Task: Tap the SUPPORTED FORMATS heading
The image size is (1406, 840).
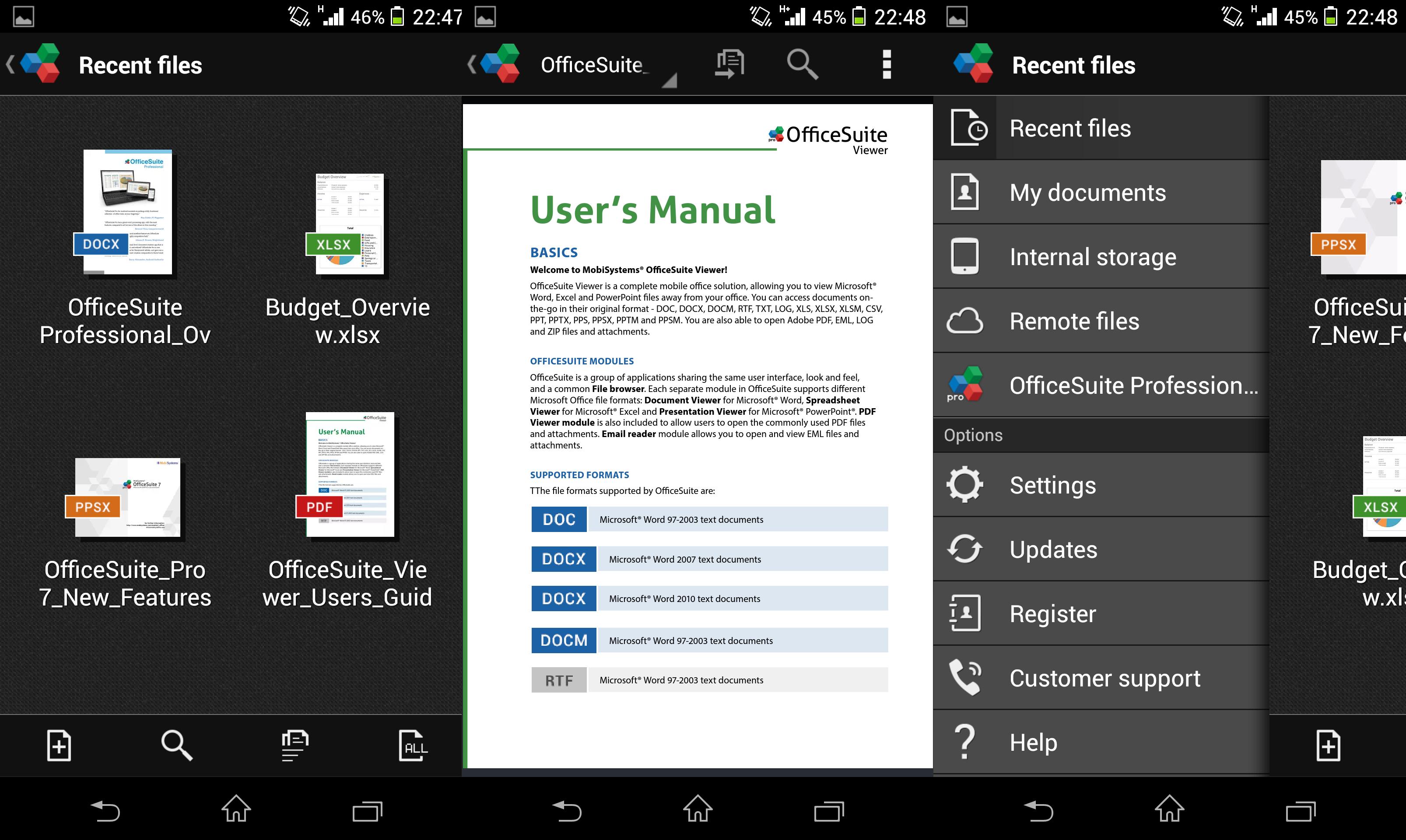Action: coord(580,475)
